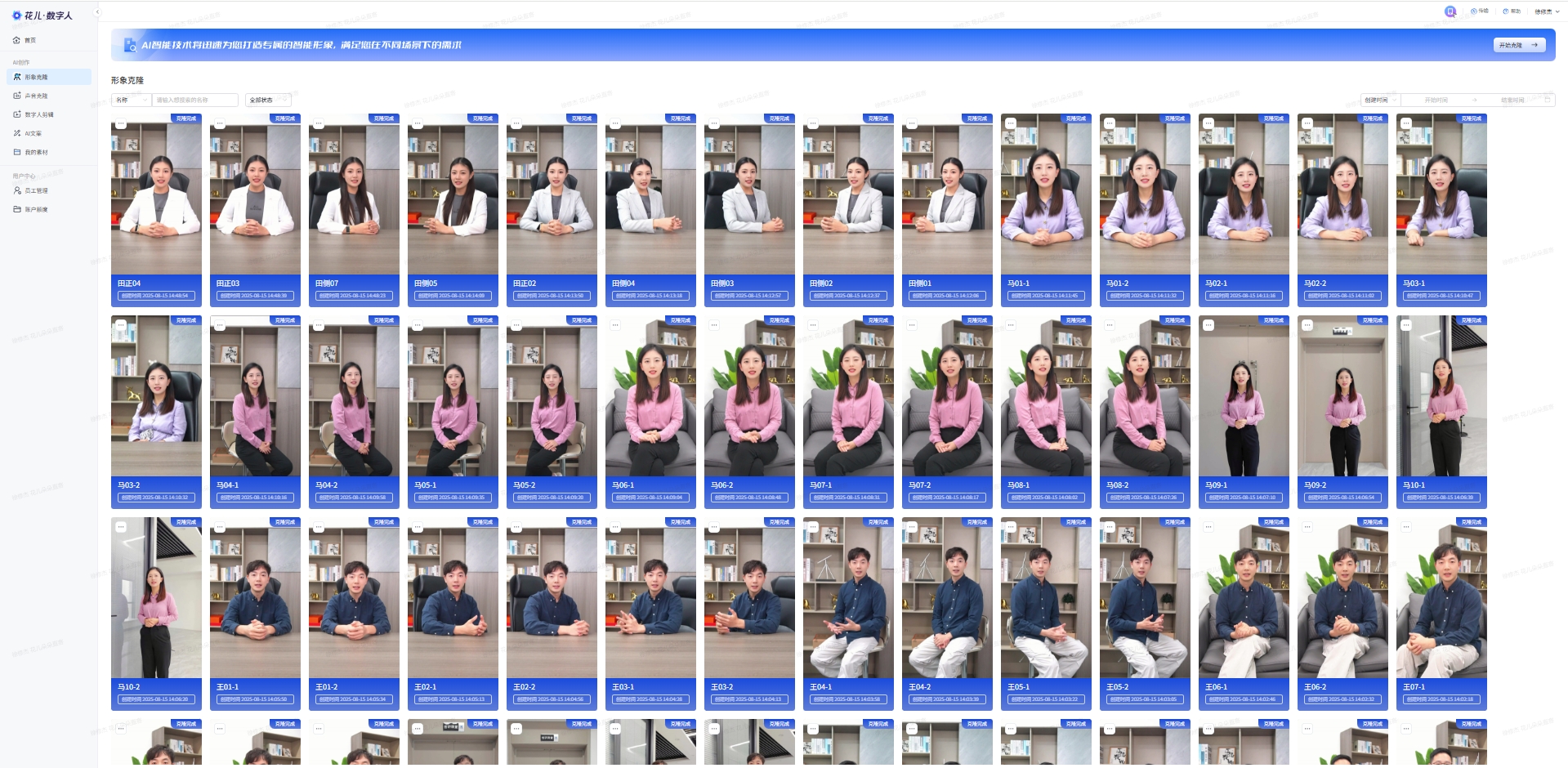Open 账户额度 account quota
The width and height of the screenshot is (1568, 768).
coord(36,210)
